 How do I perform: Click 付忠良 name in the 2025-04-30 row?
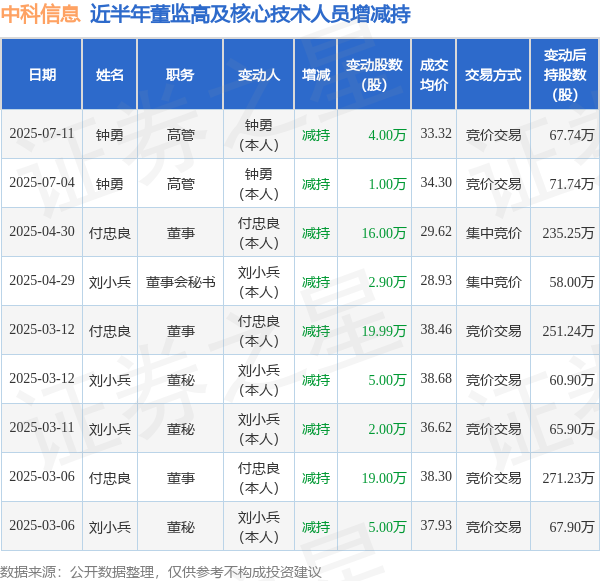[110, 233]
